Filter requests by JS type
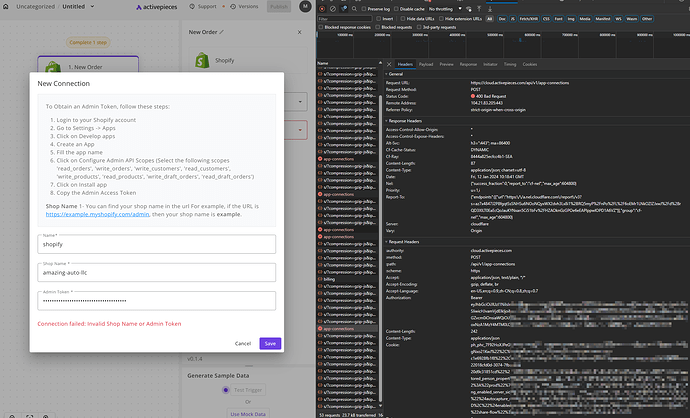 coord(512,19)
